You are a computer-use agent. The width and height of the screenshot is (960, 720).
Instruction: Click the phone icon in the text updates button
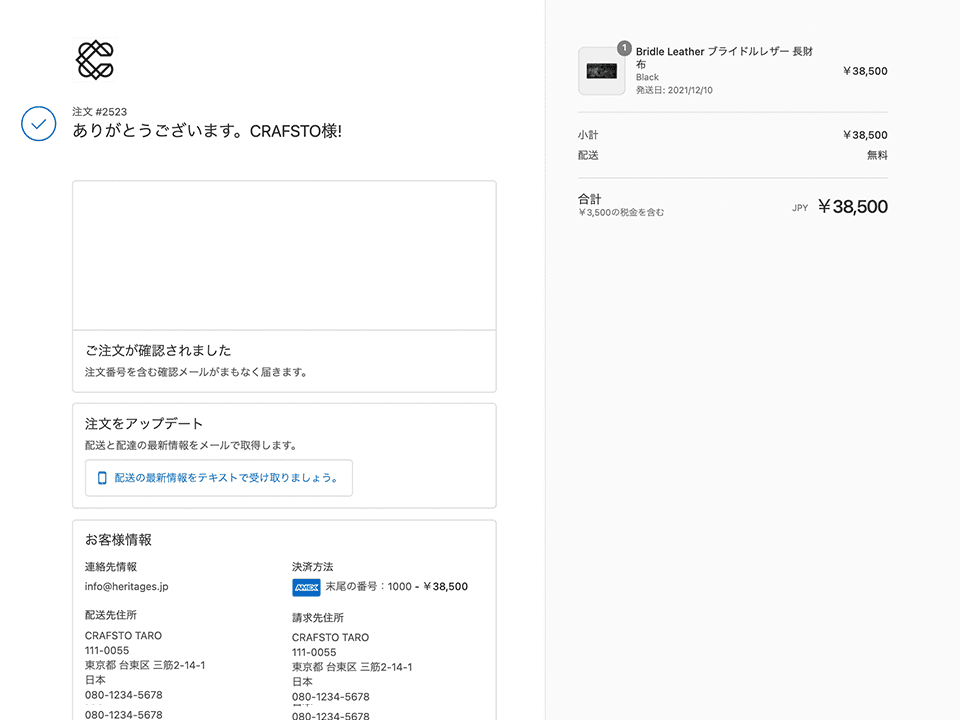[x=102, y=478]
